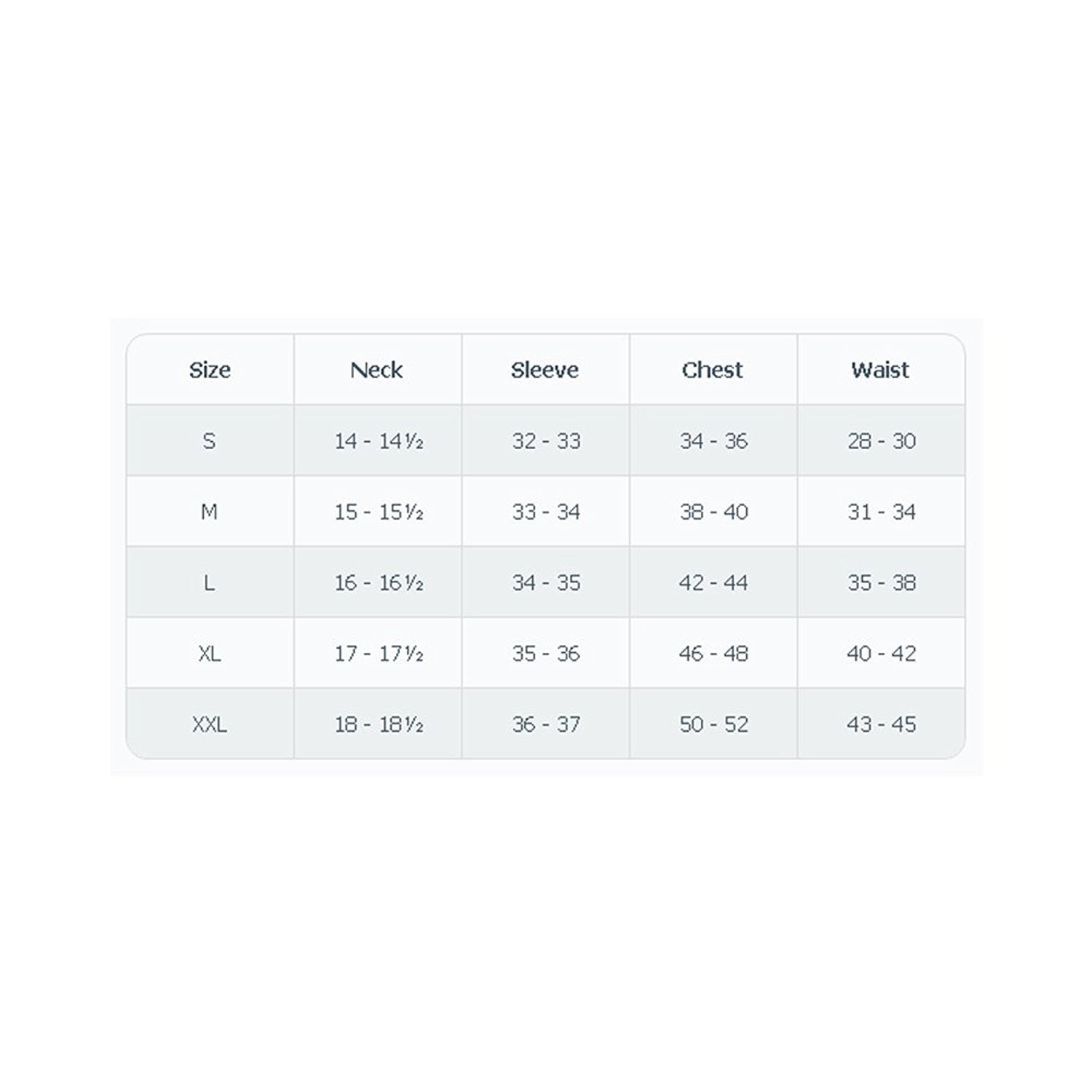Click sleeve measurement 32 - 33 cell
Screen dimensions: 1092x1092
tap(546, 441)
